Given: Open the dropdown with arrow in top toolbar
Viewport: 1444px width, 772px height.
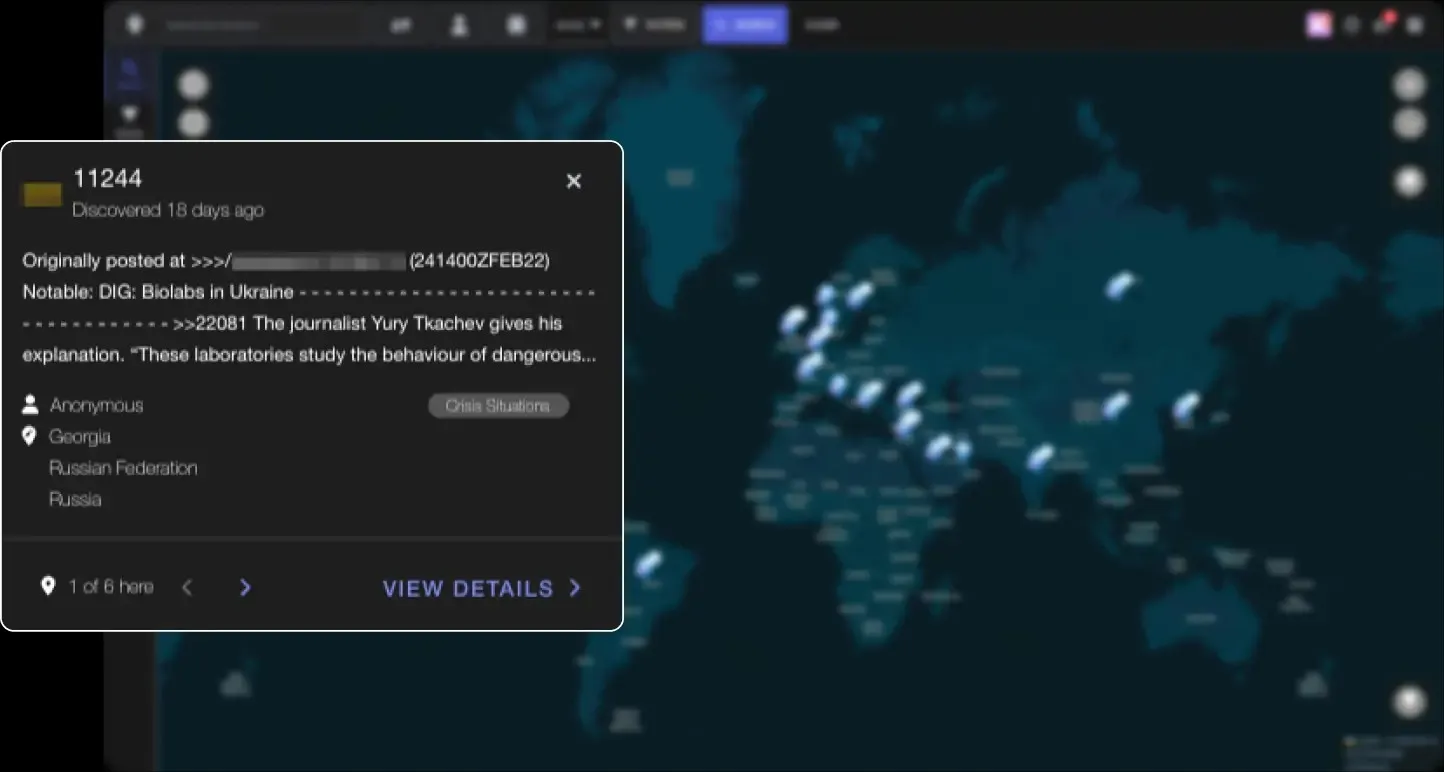Looking at the screenshot, I should (580, 25).
